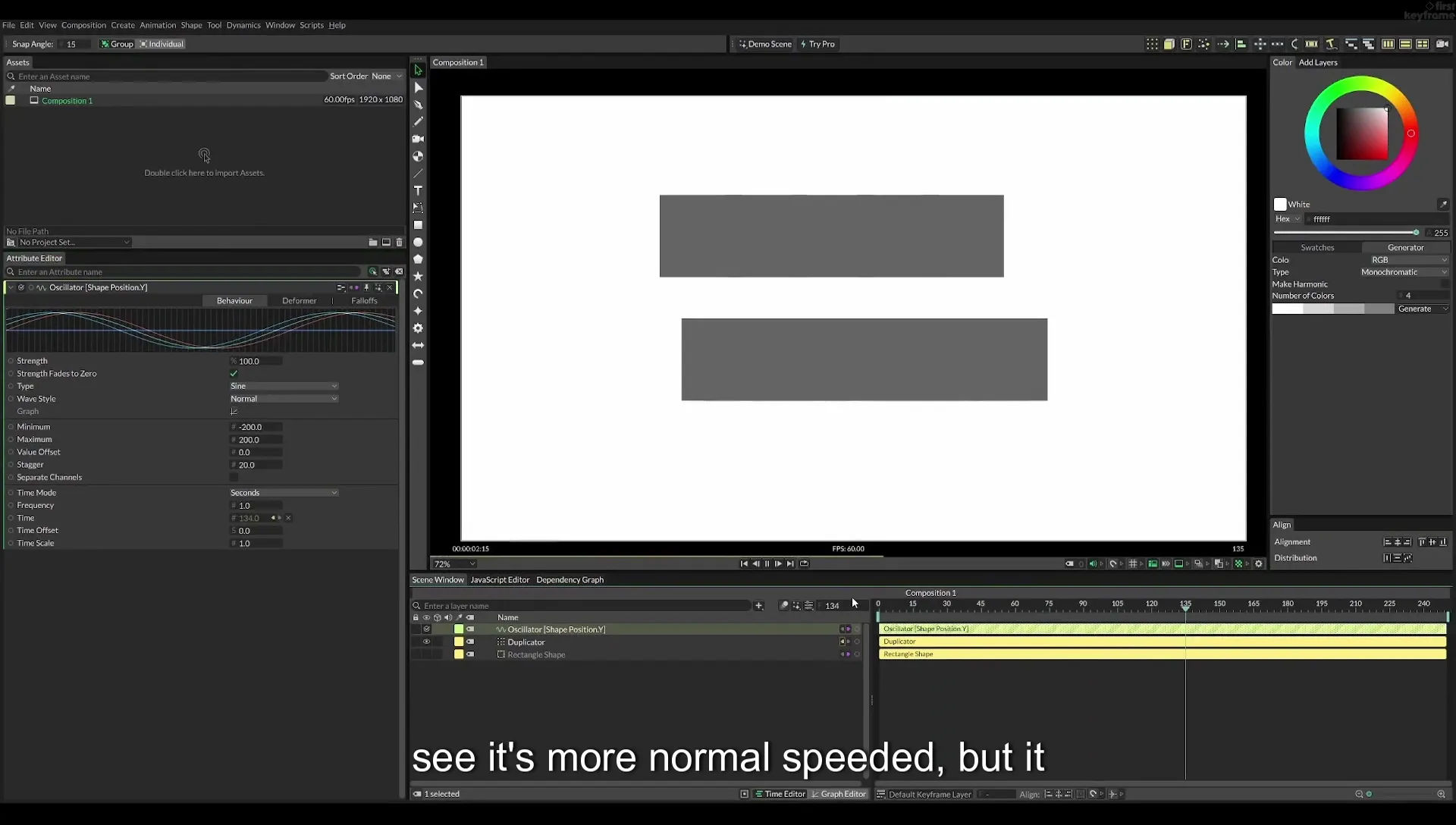Image resolution: width=1456 pixels, height=825 pixels.
Task: Select the Star shape tool
Action: click(418, 277)
